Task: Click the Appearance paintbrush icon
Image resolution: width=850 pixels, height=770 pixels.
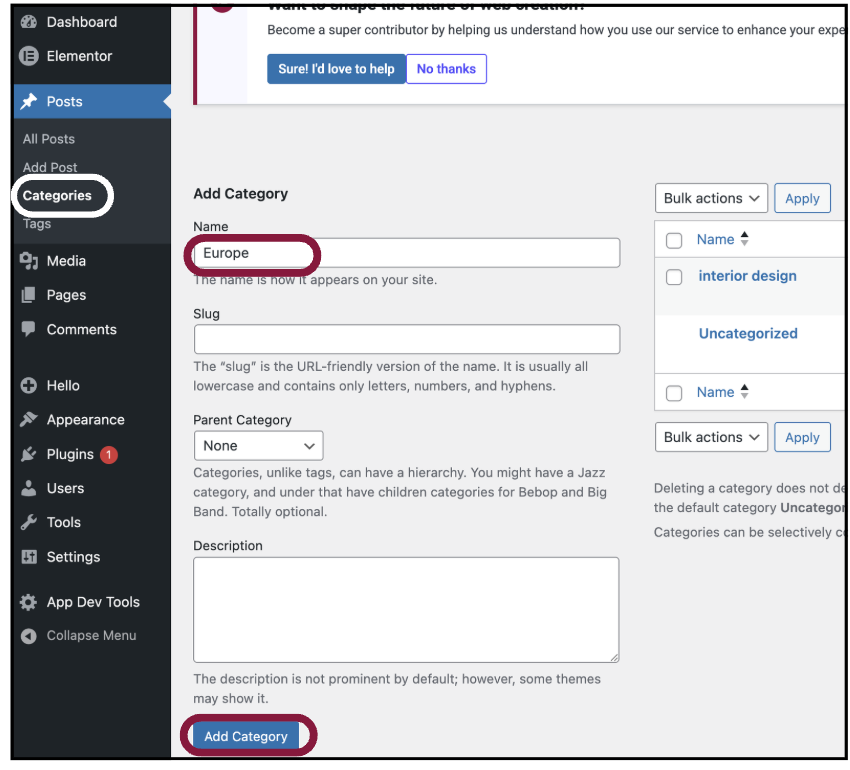Action: [x=29, y=420]
